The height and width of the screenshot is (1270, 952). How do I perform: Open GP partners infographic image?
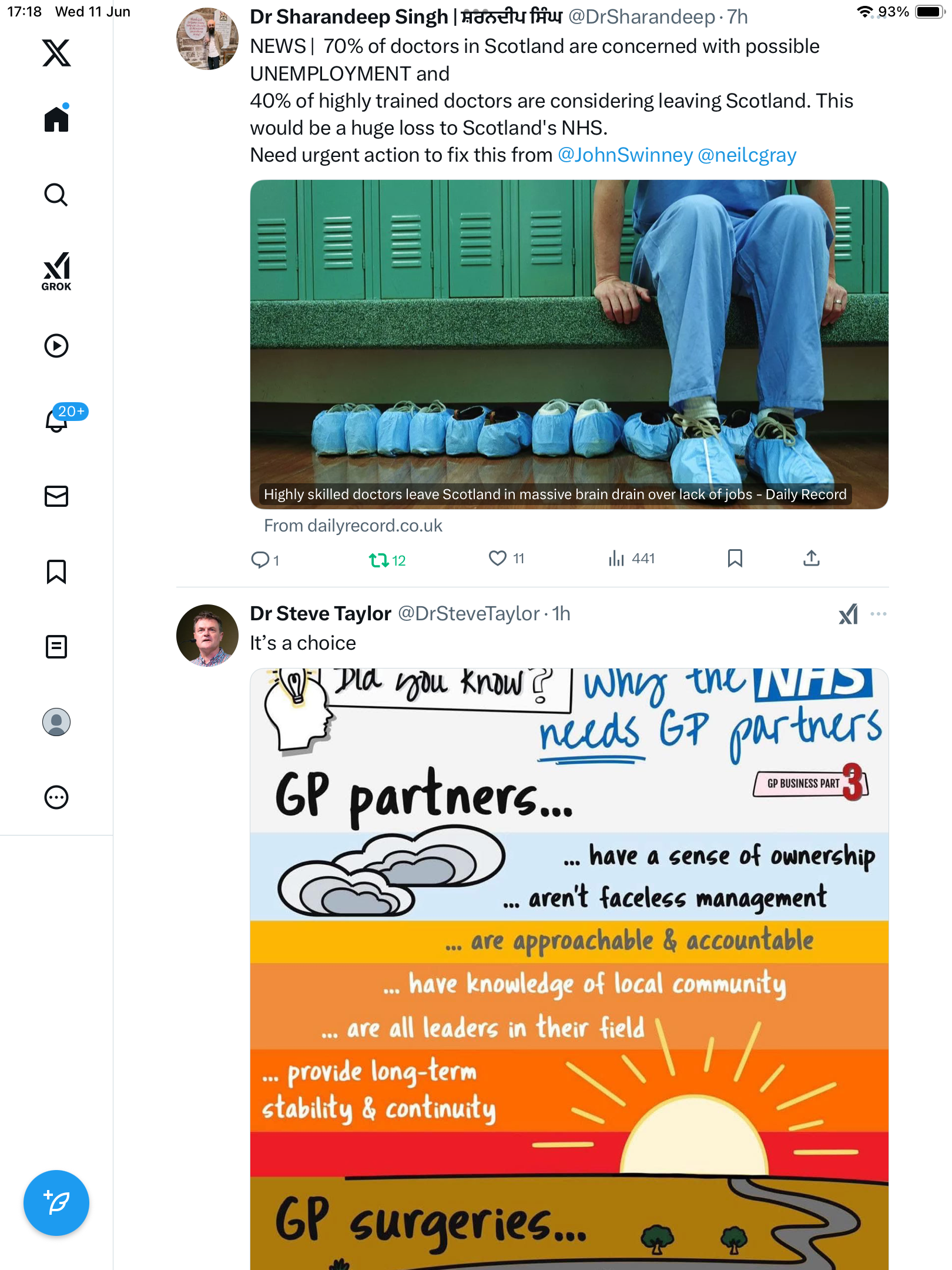coord(569,969)
